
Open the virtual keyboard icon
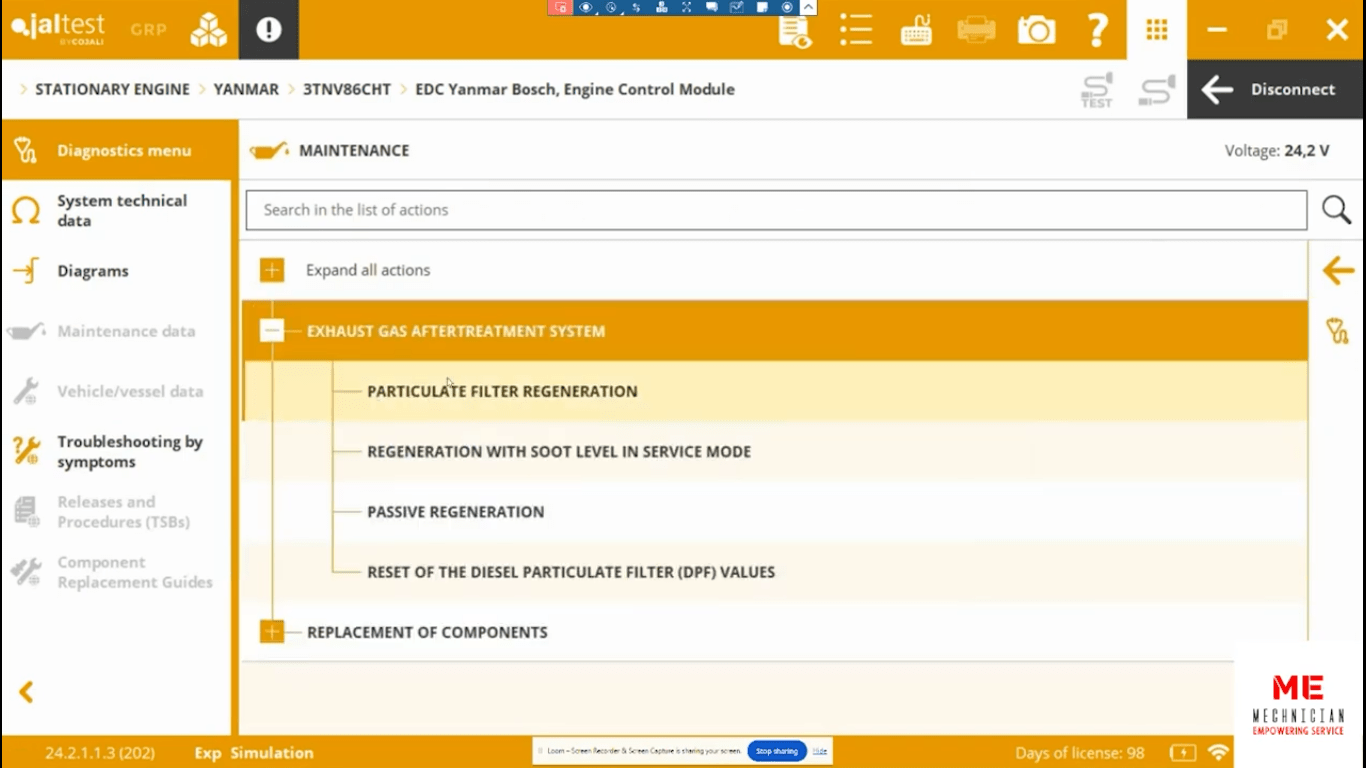(916, 30)
